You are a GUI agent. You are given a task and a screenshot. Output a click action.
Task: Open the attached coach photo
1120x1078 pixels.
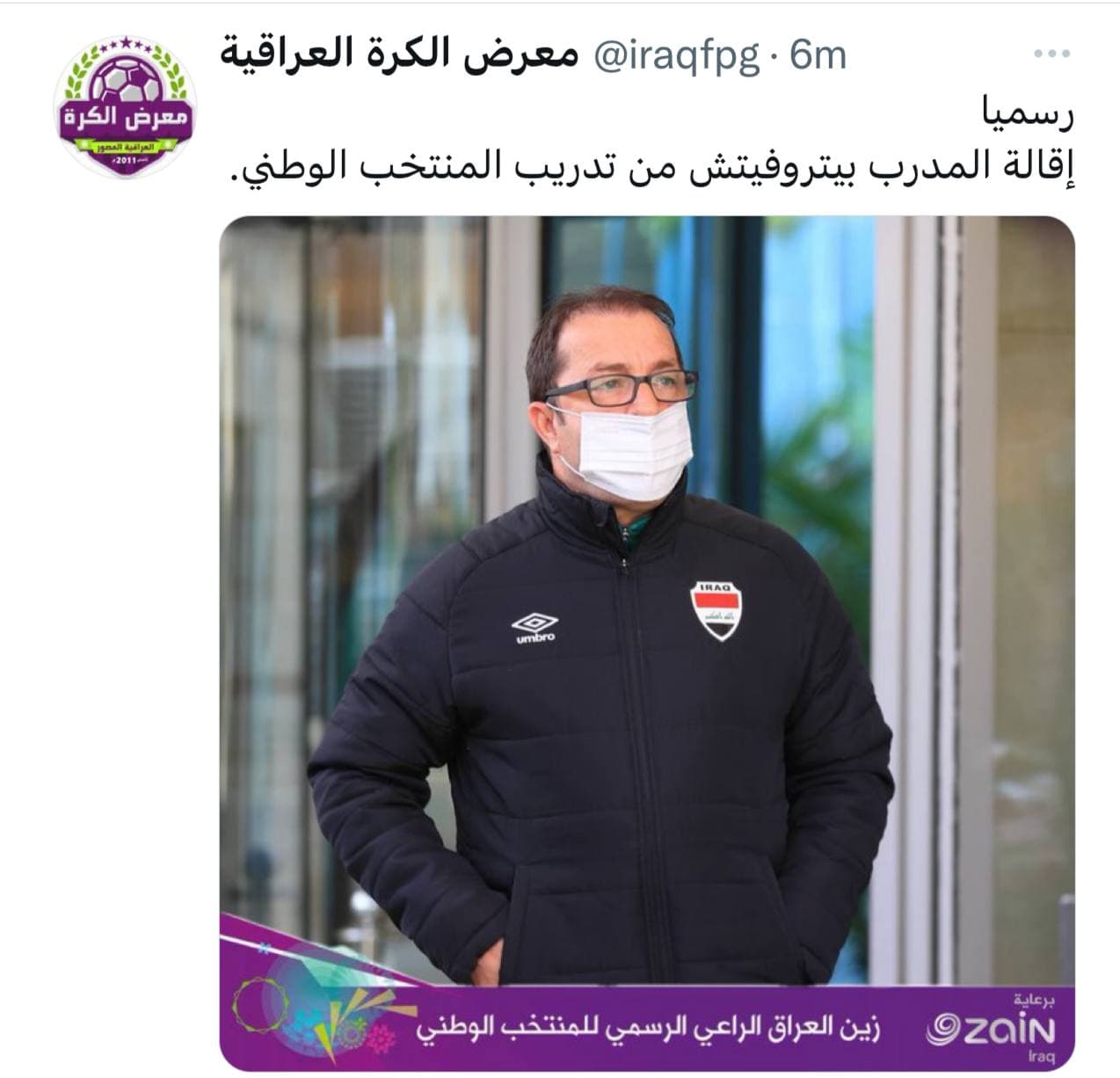pyautogui.click(x=647, y=643)
